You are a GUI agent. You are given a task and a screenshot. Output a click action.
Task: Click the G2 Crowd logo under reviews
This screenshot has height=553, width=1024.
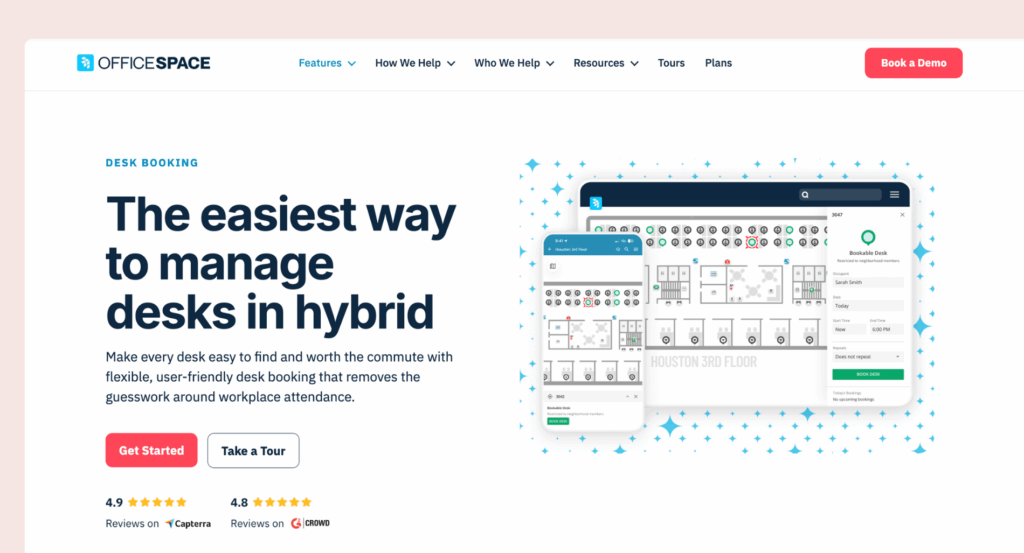click(310, 523)
